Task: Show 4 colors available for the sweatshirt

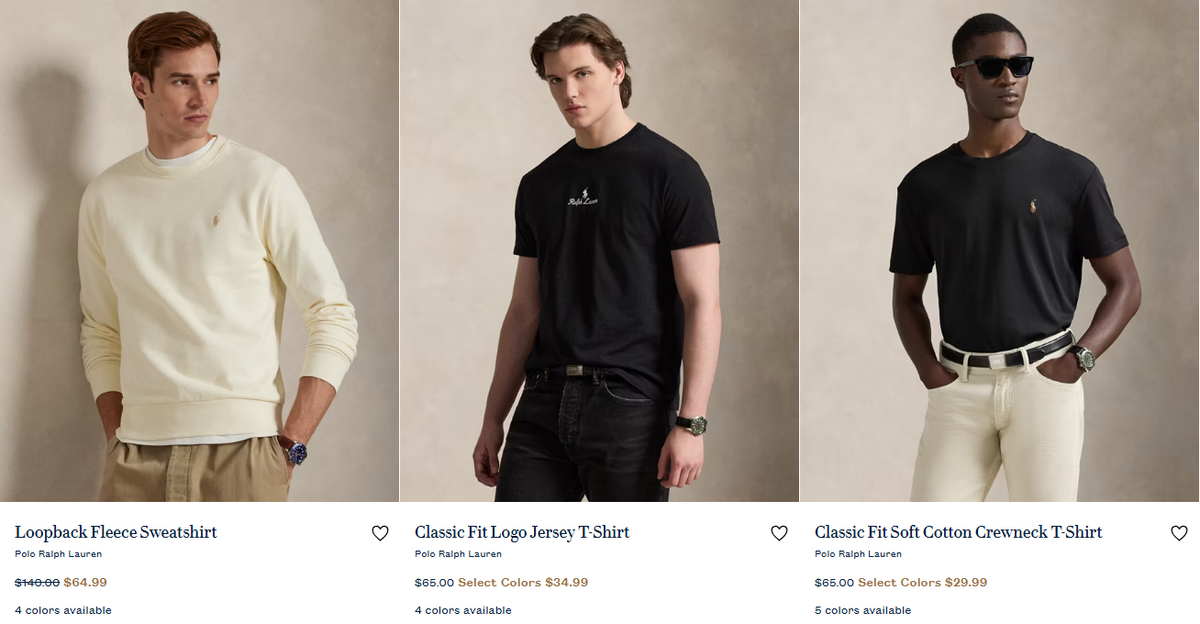Action: 63,610
